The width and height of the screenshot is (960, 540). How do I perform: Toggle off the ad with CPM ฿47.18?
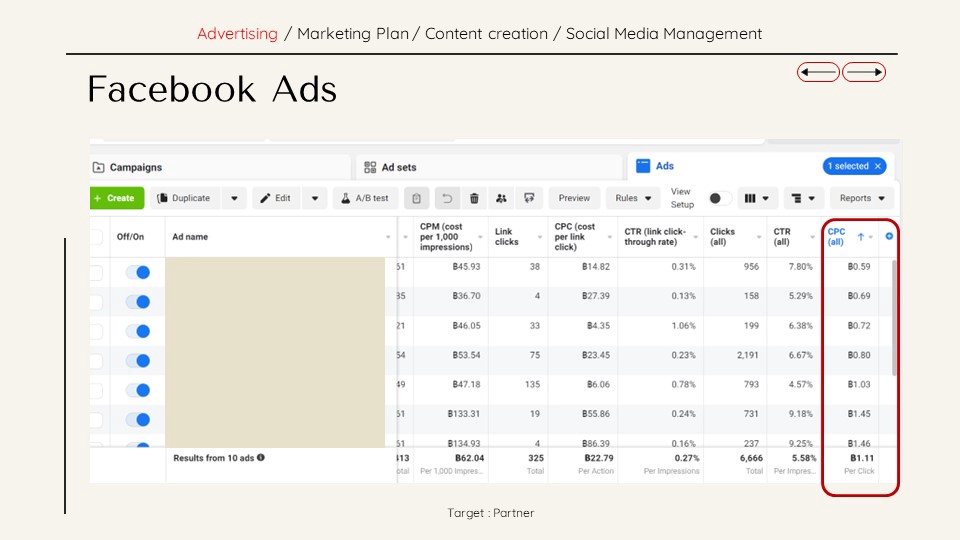tap(138, 390)
